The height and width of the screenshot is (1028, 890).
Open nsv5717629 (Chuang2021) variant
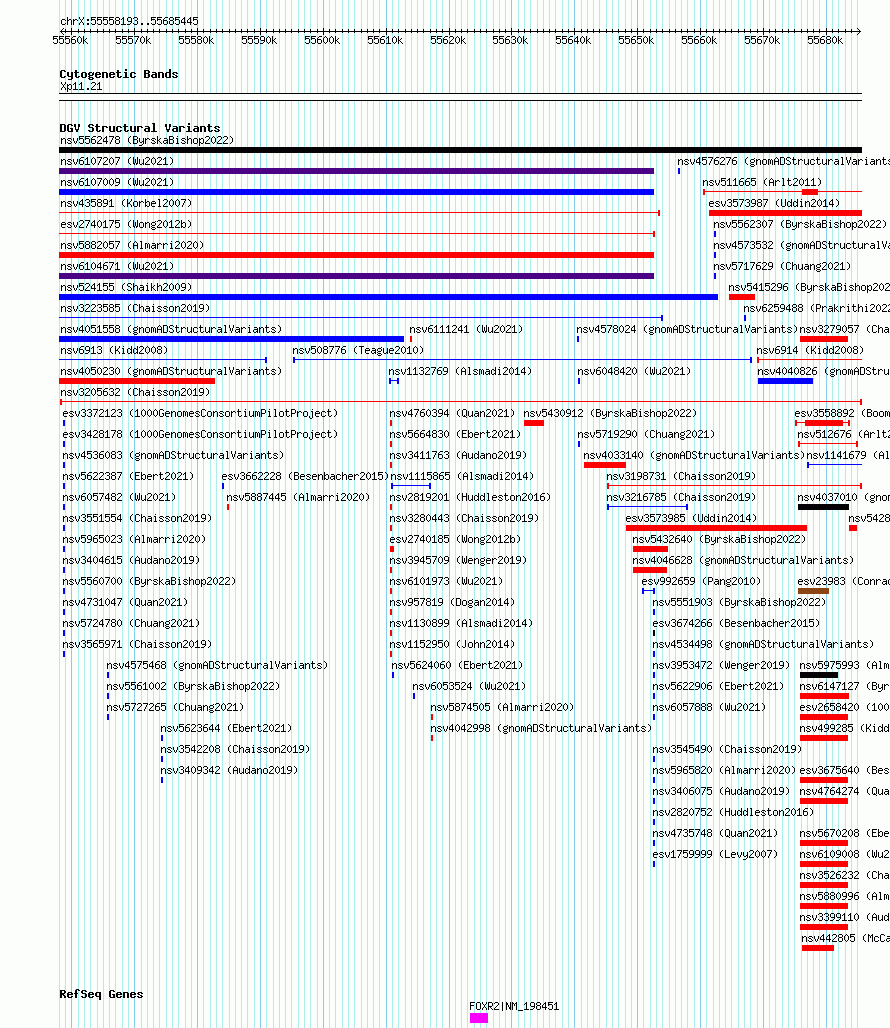[783, 266]
